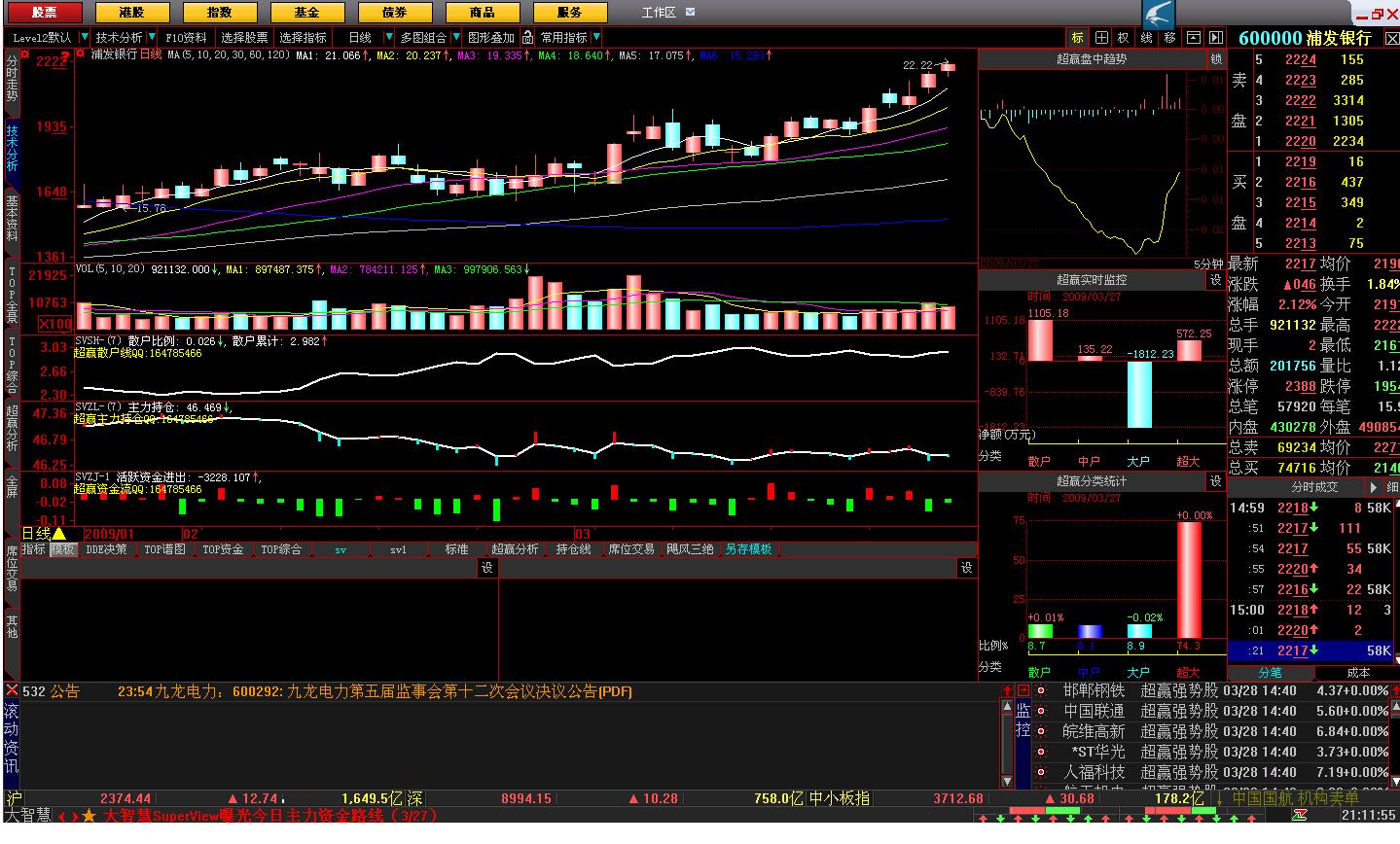This screenshot has width=1400, height=844.
Task: Open the 商品 main menu
Action: [483, 13]
